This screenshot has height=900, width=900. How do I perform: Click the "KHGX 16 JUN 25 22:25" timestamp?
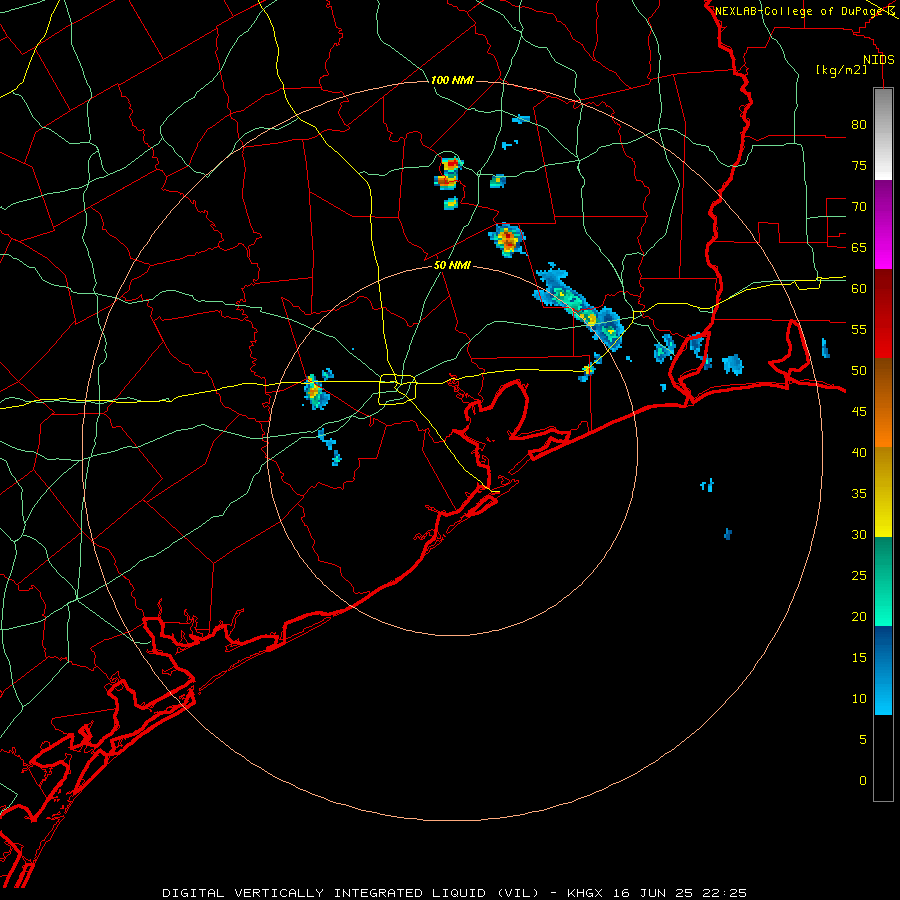(657, 893)
